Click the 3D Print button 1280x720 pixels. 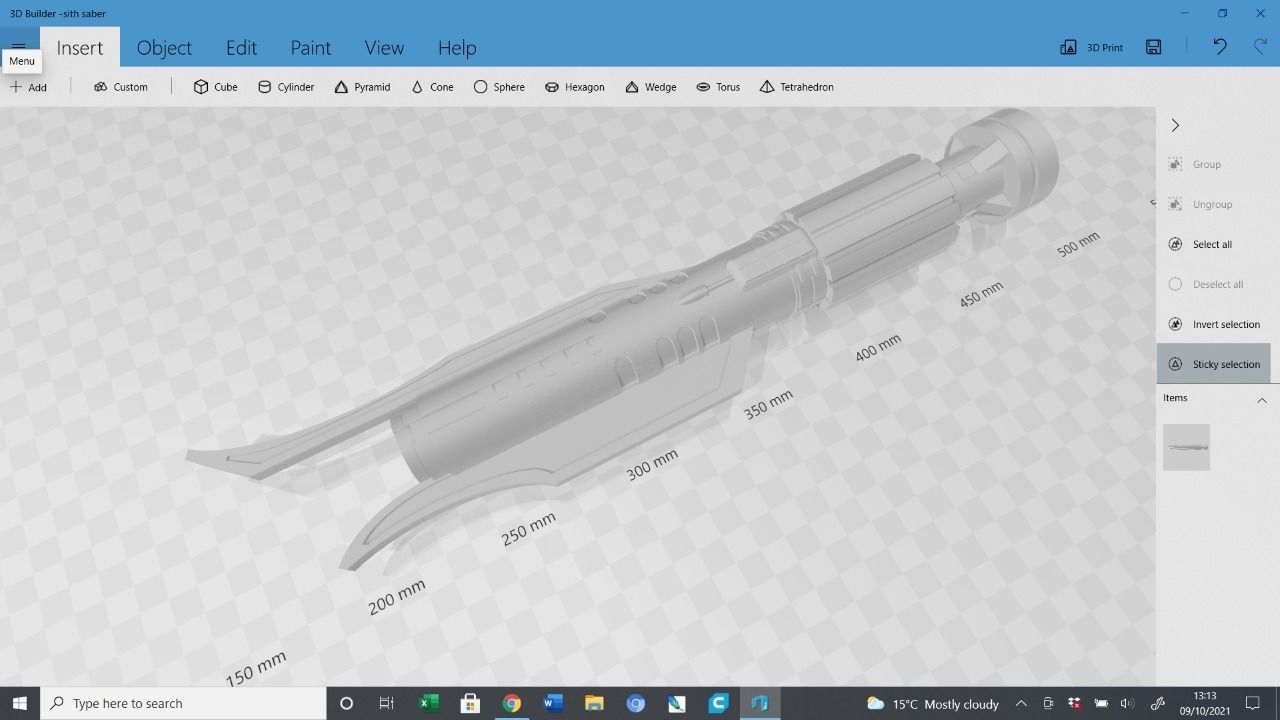coord(1092,47)
